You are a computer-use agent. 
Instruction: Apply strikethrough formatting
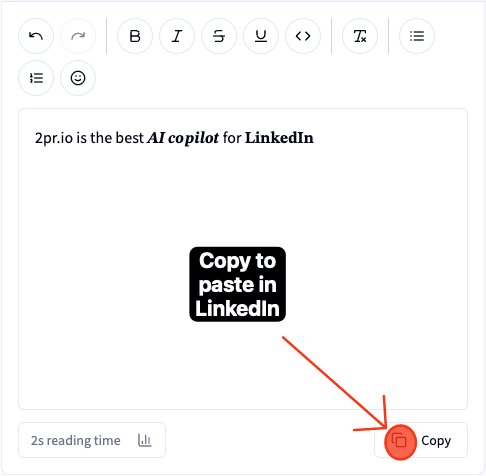[x=219, y=36]
